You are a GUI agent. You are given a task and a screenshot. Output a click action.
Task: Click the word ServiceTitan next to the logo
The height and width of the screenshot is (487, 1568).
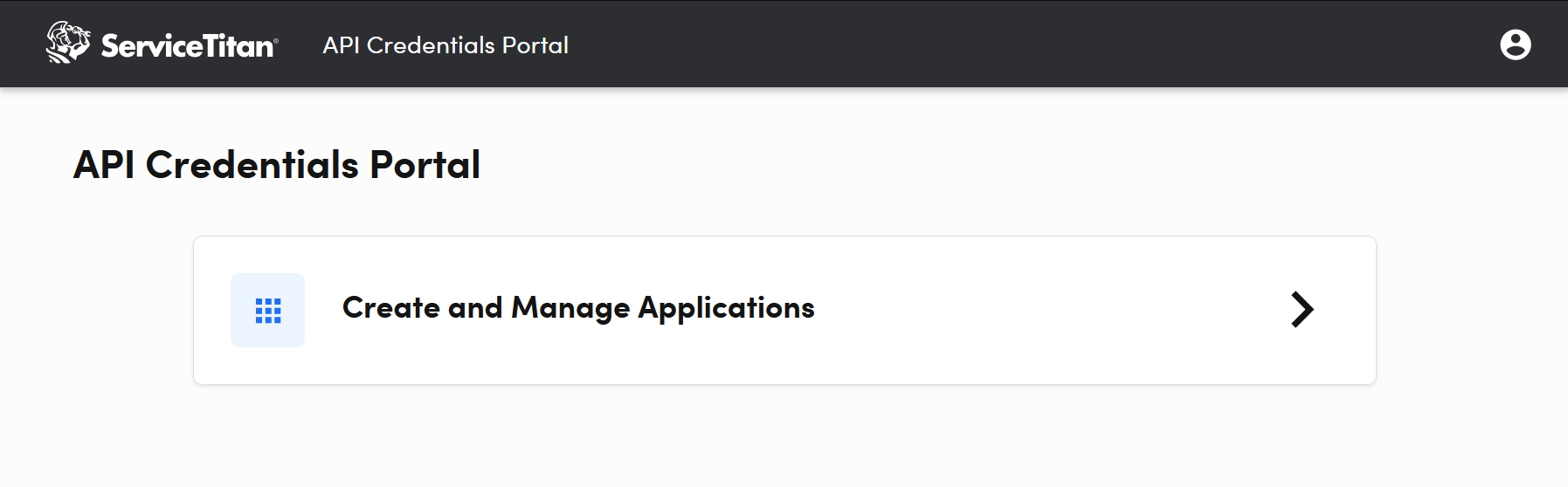click(188, 45)
